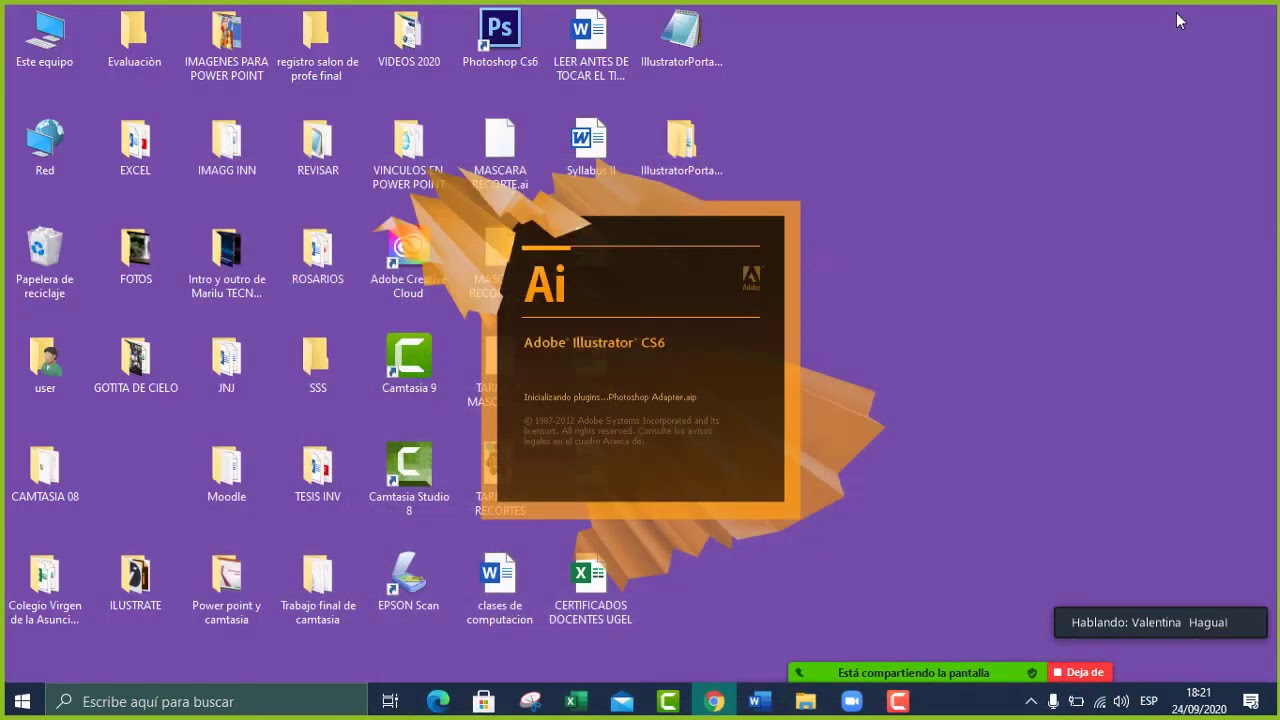Image resolution: width=1280 pixels, height=720 pixels.
Task: Click the Deja de stop sharing button
Action: [1078, 673]
